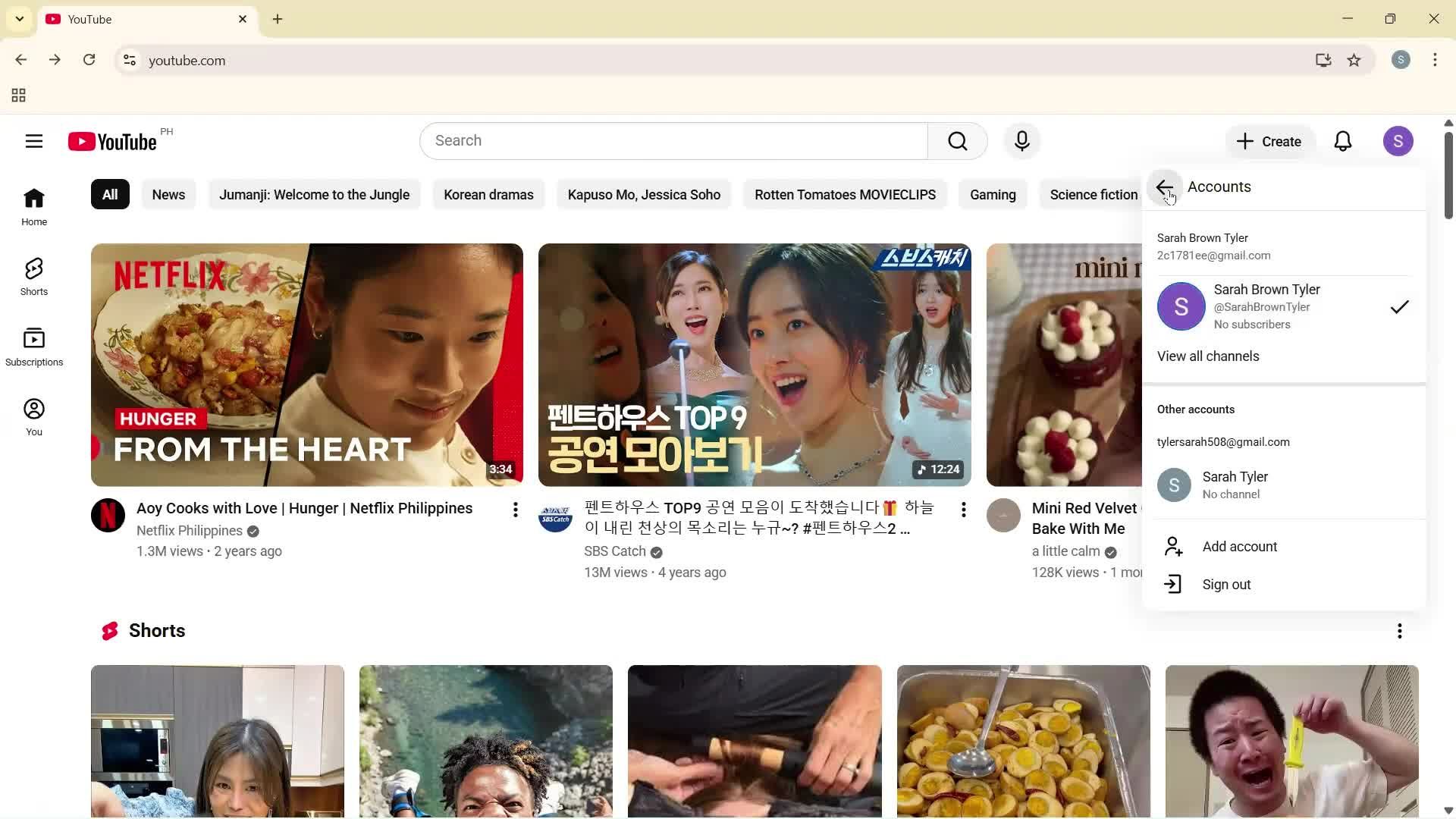Open the Subscriptions sidebar icon

tap(33, 345)
